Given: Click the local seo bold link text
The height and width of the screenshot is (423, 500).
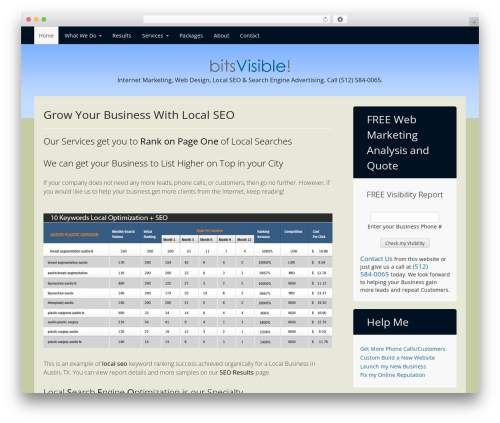Looking at the screenshot, I should 114,363.
